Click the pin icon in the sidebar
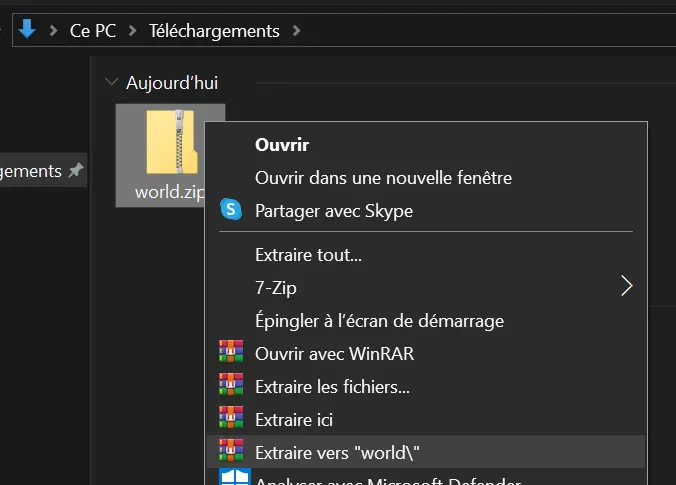Viewport: 676px width, 485px height. 75,171
